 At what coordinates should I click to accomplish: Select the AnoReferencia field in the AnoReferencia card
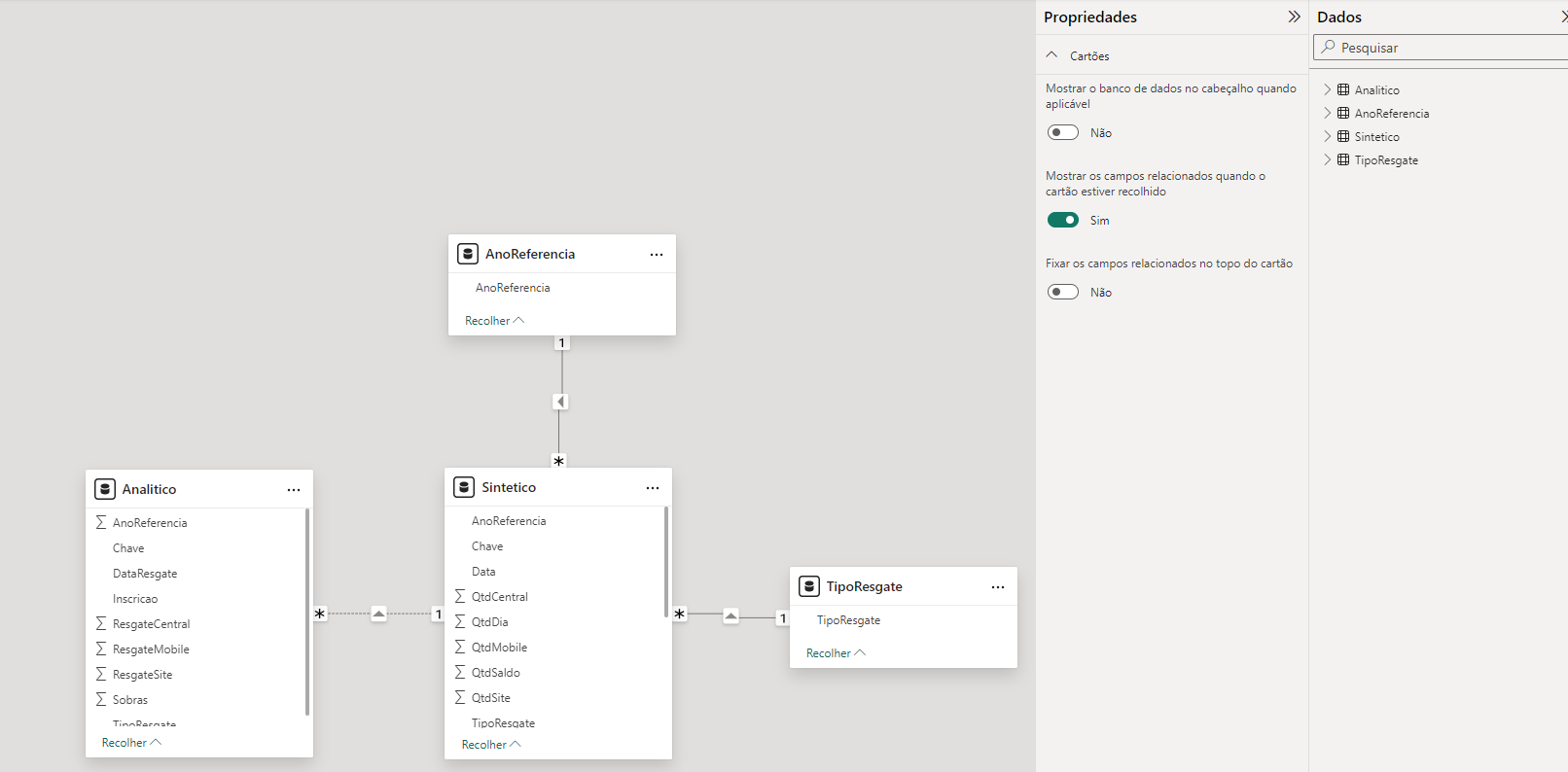[513, 288]
